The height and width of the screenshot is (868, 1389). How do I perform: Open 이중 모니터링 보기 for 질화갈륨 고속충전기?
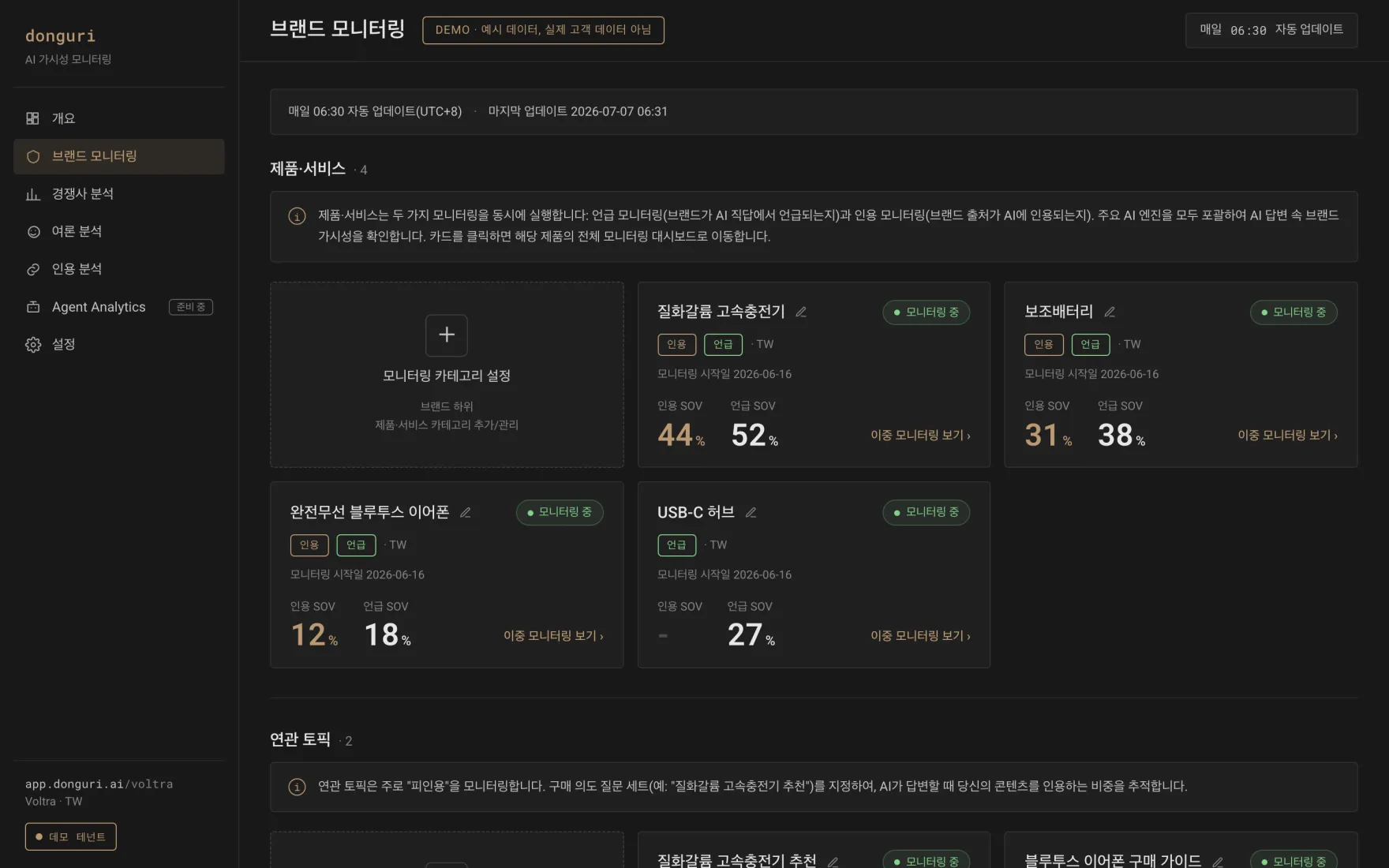click(920, 436)
